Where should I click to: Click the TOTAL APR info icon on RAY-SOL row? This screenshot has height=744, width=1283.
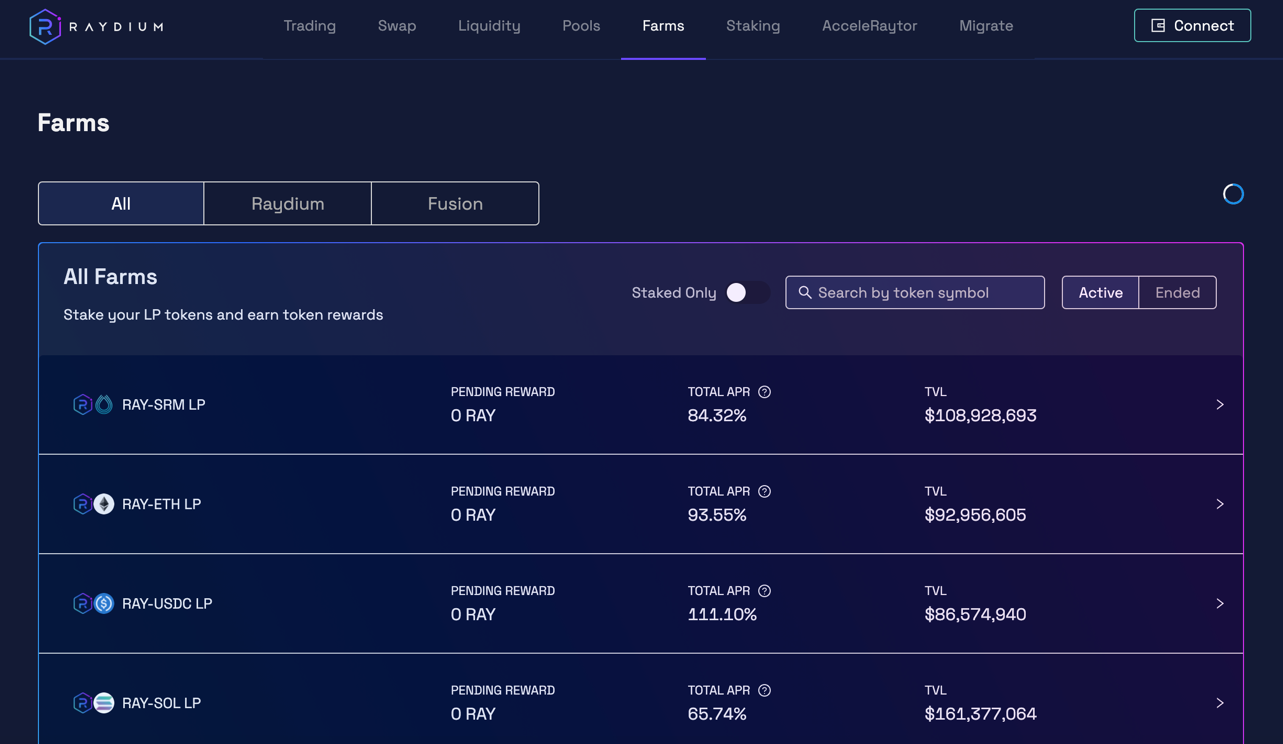point(764,690)
